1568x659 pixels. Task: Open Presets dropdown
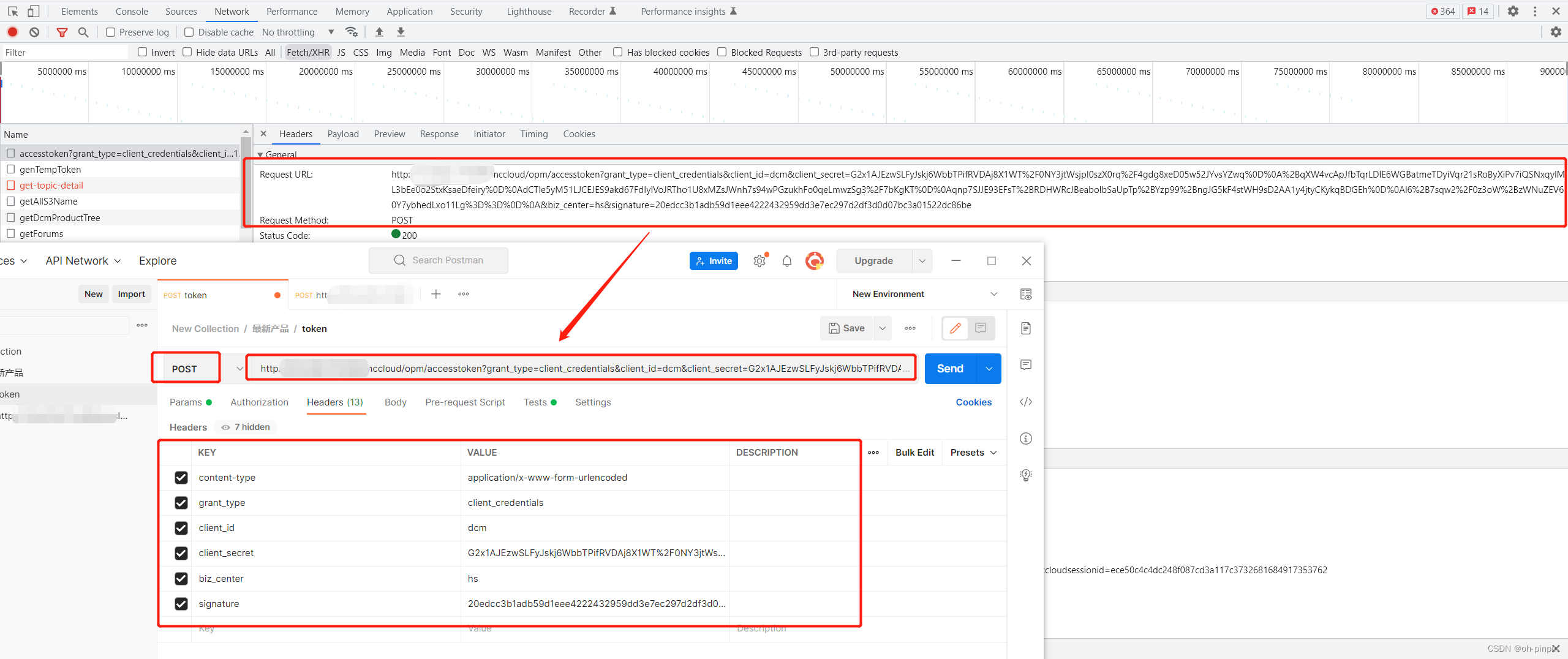pyautogui.click(x=973, y=453)
